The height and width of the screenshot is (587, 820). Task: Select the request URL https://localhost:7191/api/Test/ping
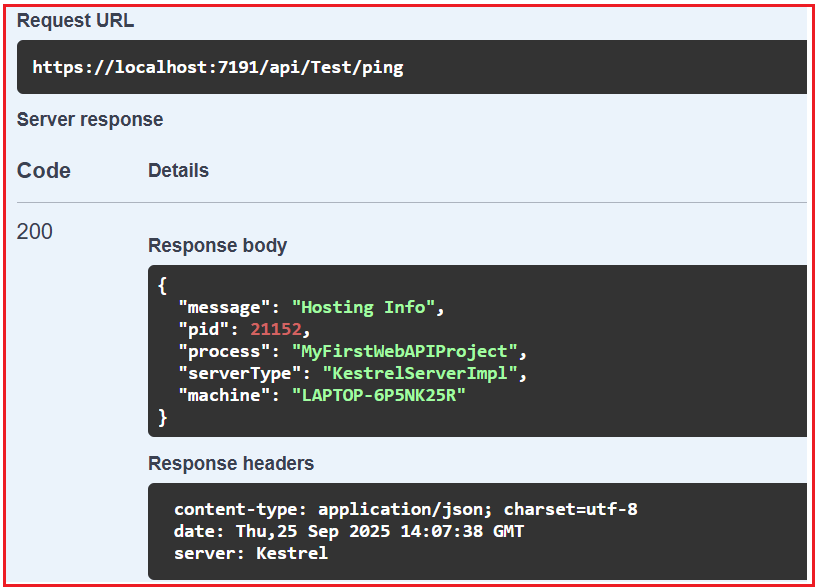coord(218,67)
